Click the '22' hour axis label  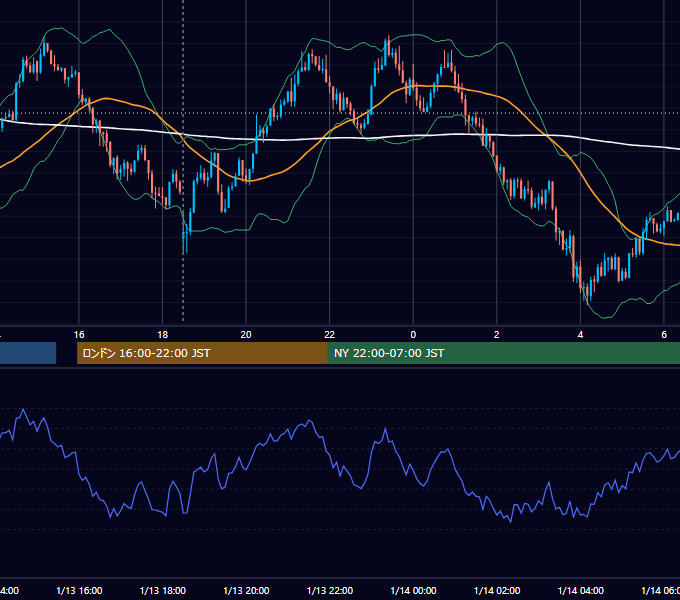[330, 335]
